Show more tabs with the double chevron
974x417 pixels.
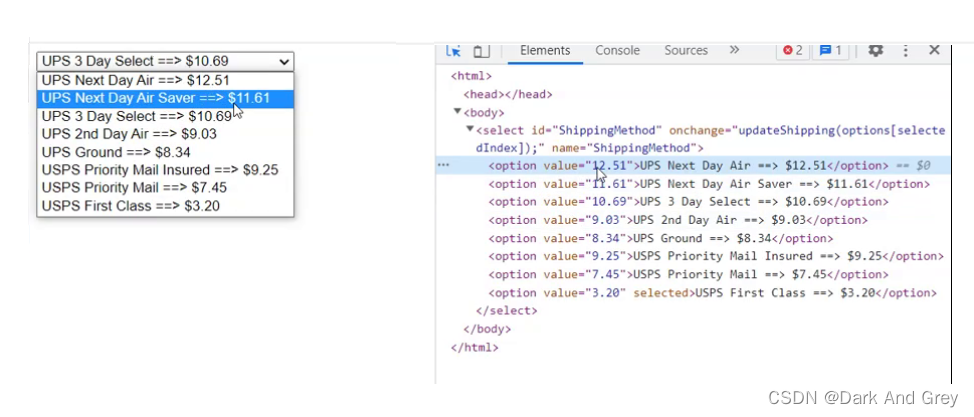(734, 50)
